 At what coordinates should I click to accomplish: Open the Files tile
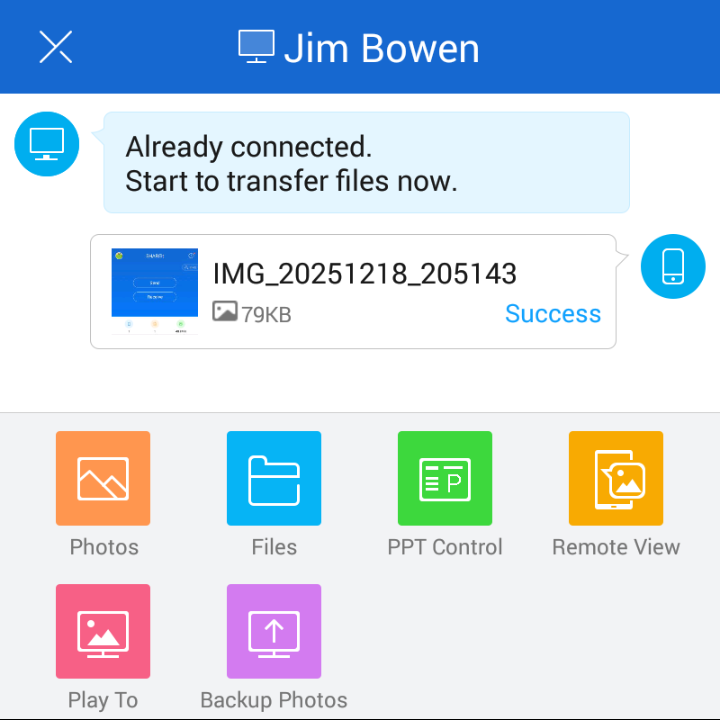pos(274,478)
